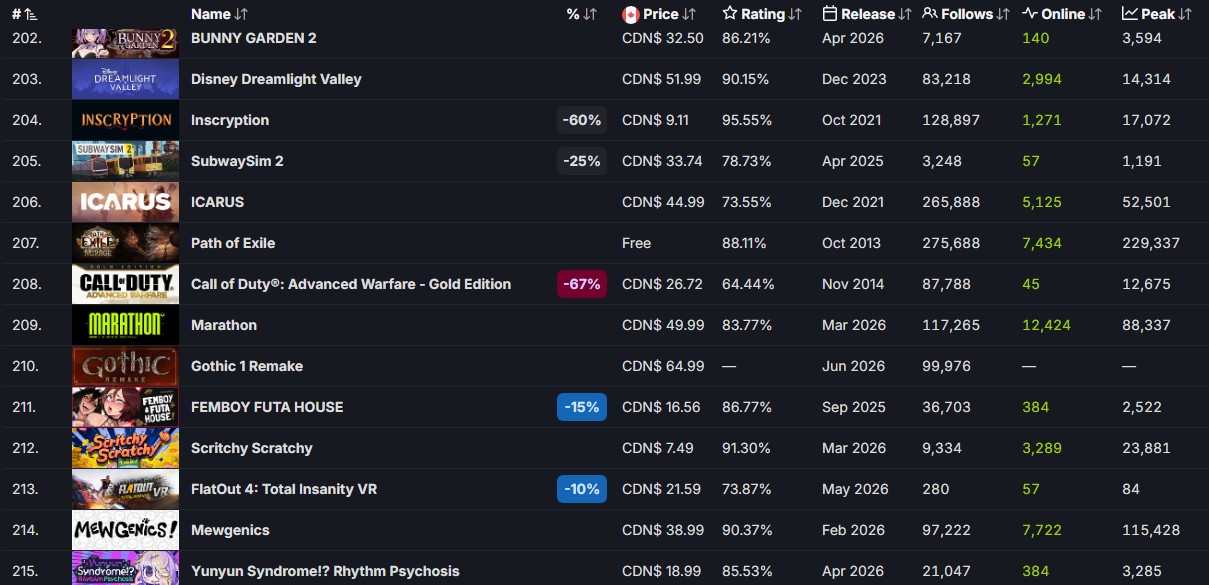Open Inscryption name link

(x=230, y=120)
